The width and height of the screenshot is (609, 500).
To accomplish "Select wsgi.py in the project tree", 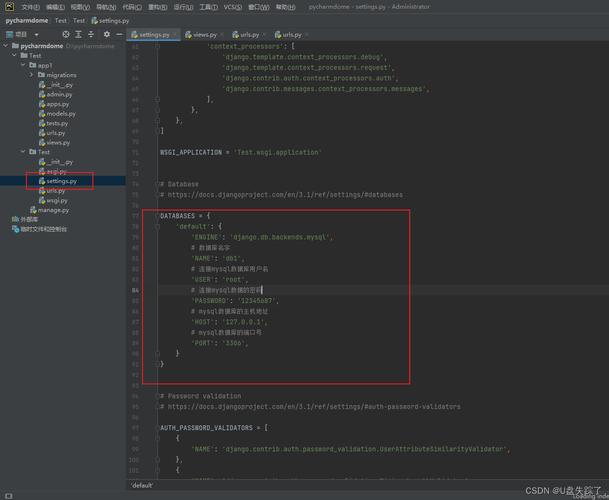I will [x=57, y=200].
